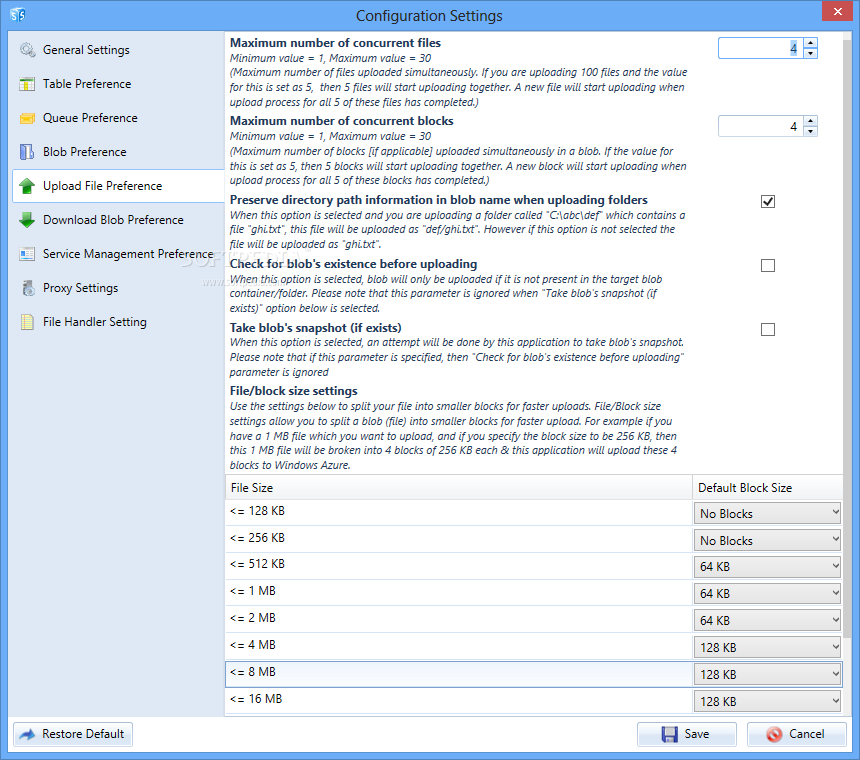Click the floppy disk icon on Save
This screenshot has width=860, height=760.
[670, 734]
